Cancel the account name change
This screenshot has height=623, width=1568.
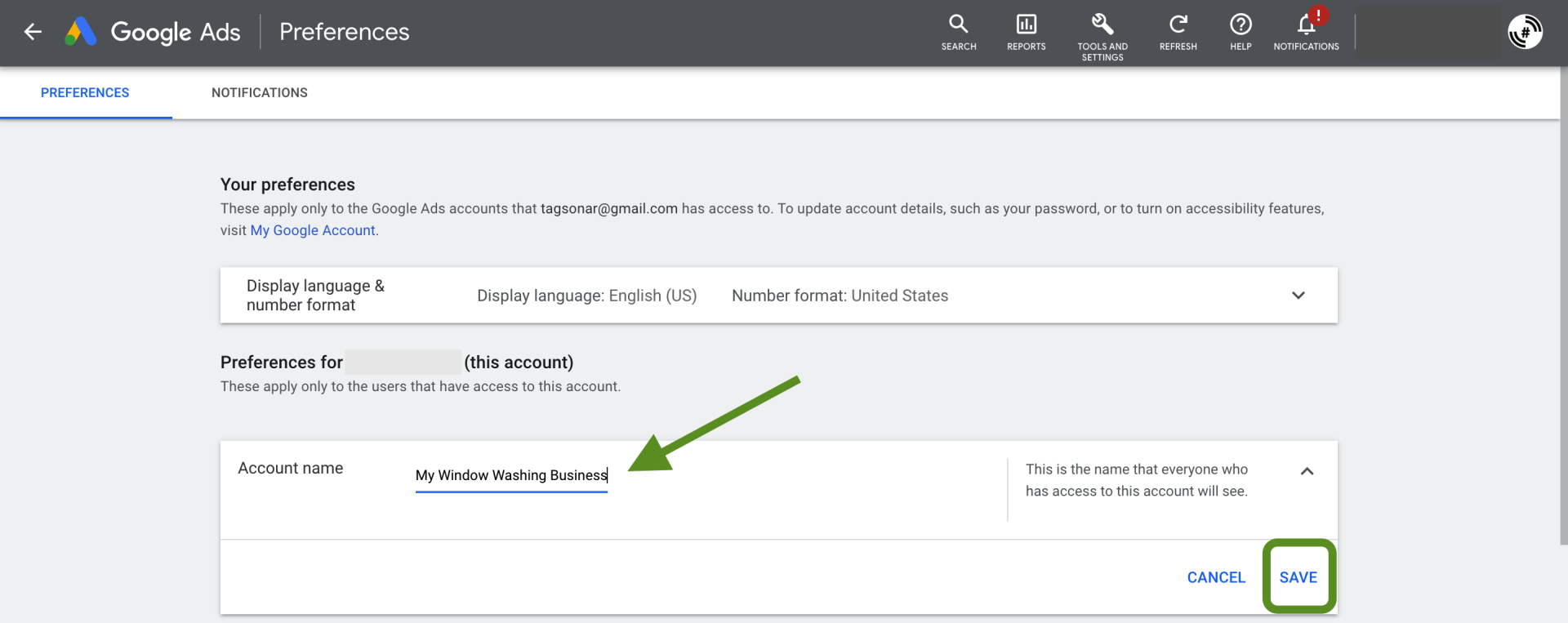1216,577
